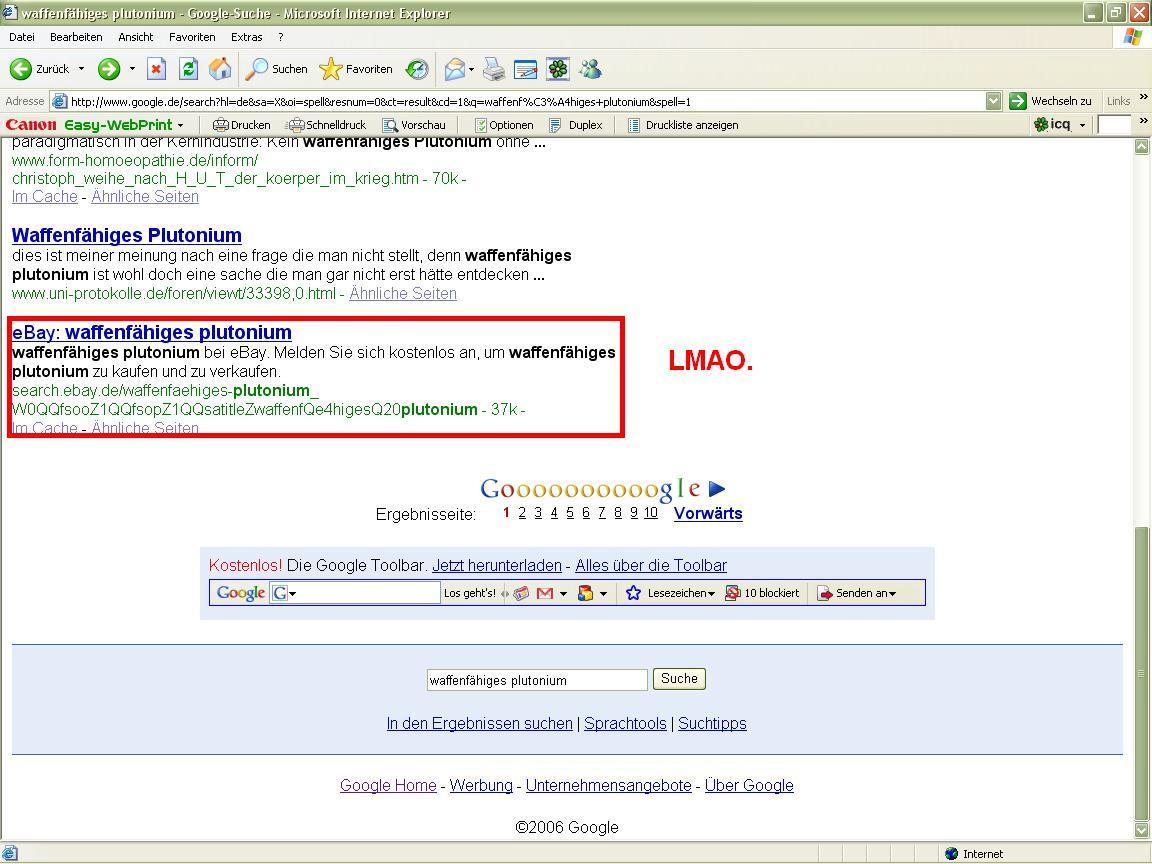Open the Favoriten star toolbar button
This screenshot has height=864, width=1152.
356,69
